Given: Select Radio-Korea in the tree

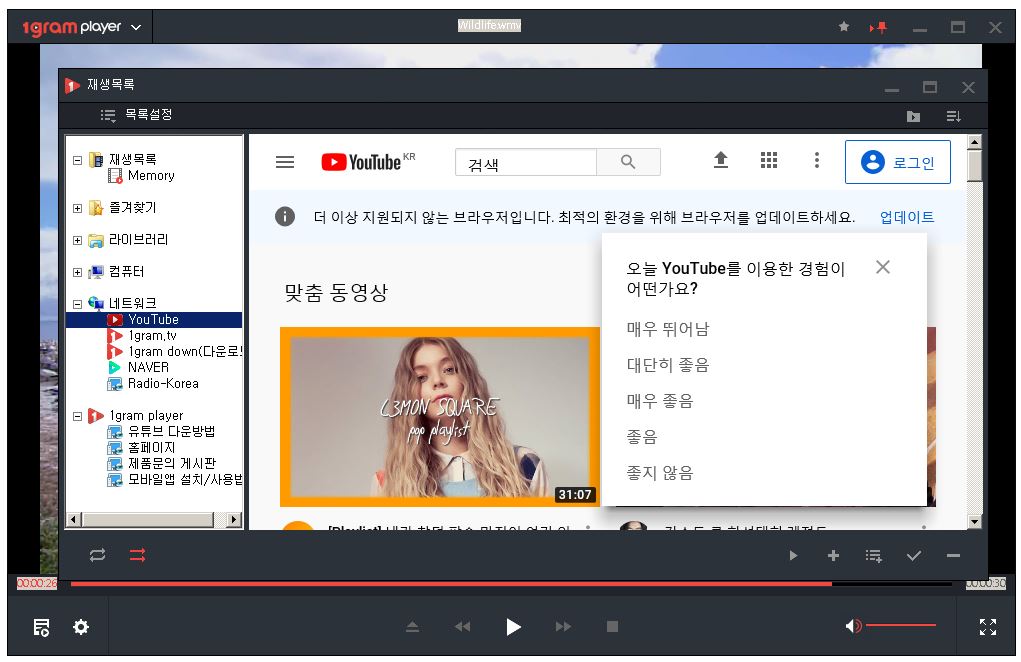Looking at the screenshot, I should [x=163, y=383].
